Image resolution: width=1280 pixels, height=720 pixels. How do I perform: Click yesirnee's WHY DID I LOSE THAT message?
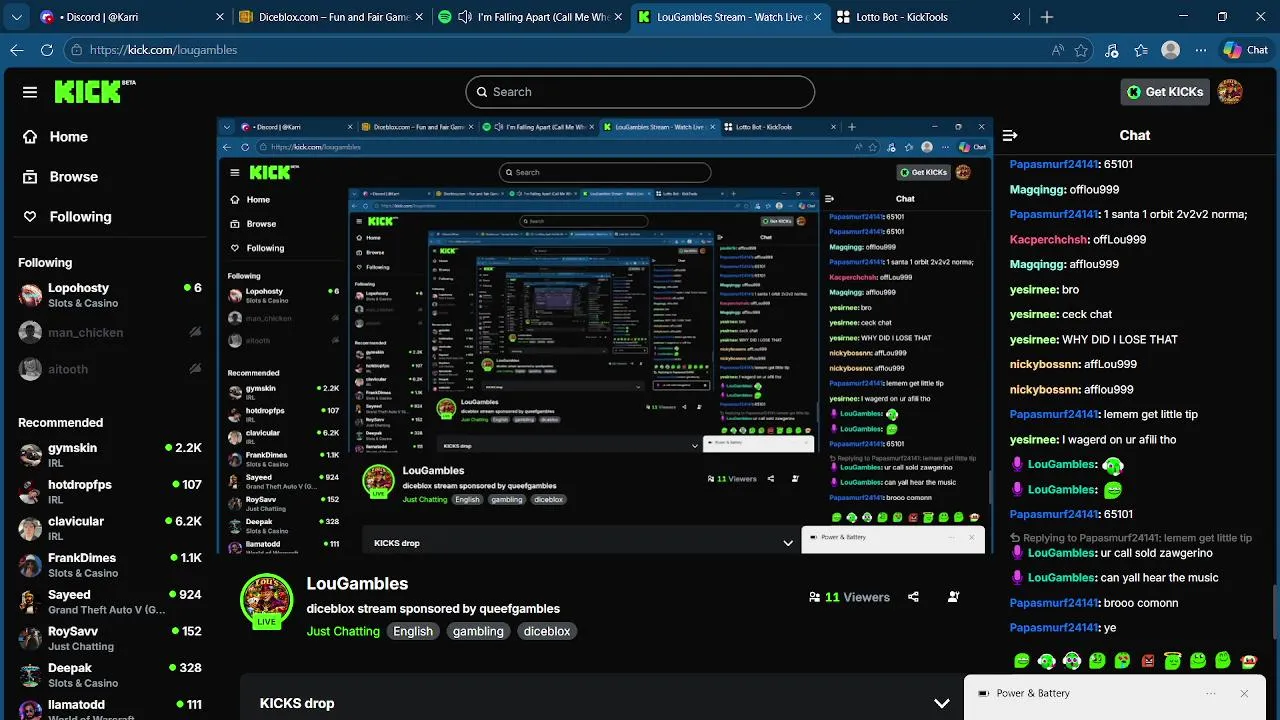pyautogui.click(x=1120, y=340)
